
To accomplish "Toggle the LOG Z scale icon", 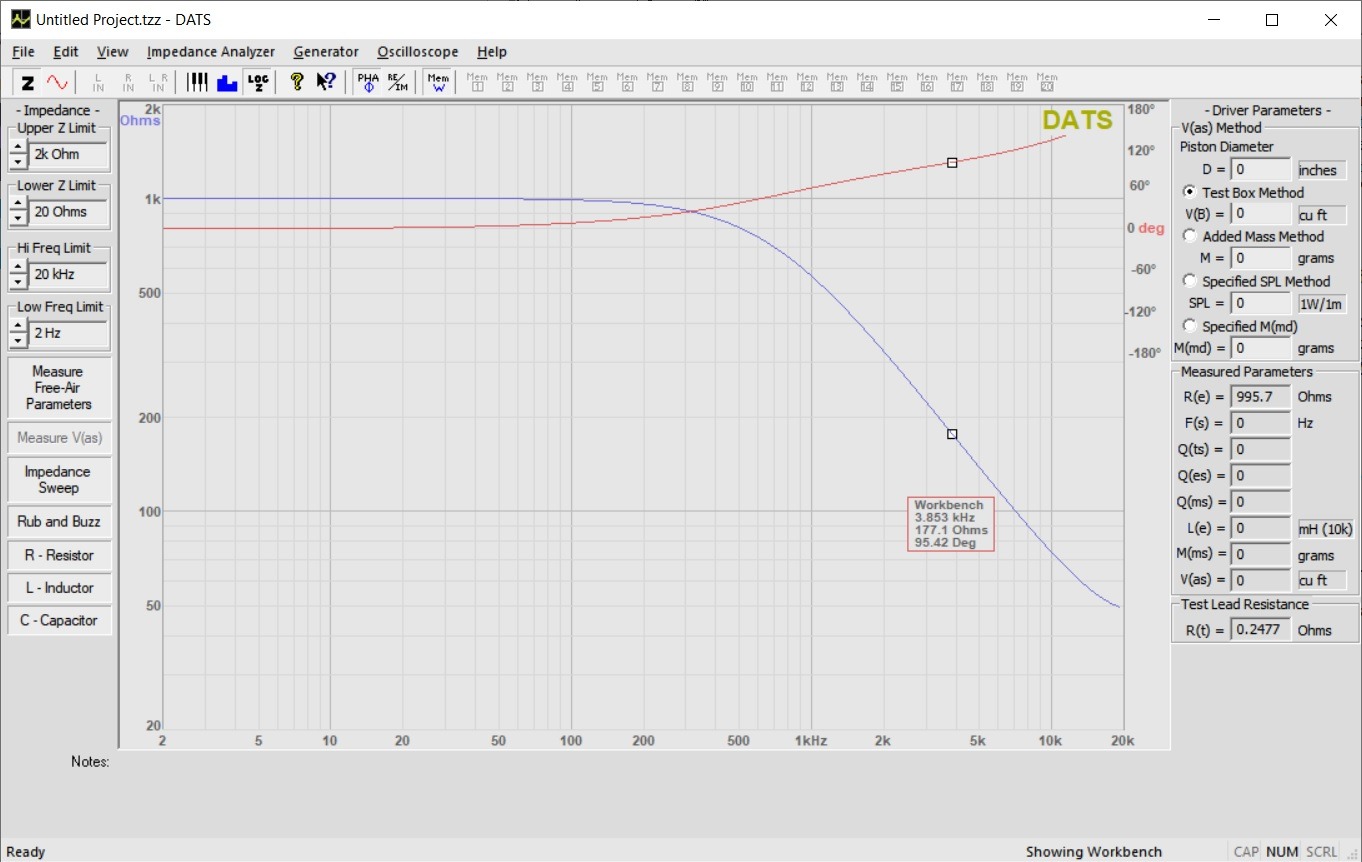I will pyautogui.click(x=258, y=82).
